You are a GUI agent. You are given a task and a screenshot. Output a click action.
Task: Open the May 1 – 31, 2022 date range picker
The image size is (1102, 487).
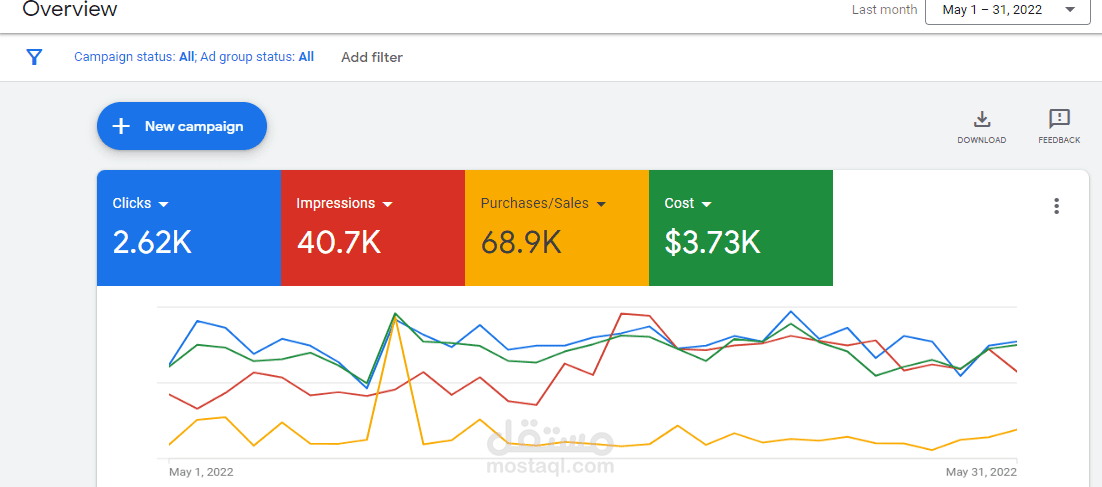[1007, 10]
